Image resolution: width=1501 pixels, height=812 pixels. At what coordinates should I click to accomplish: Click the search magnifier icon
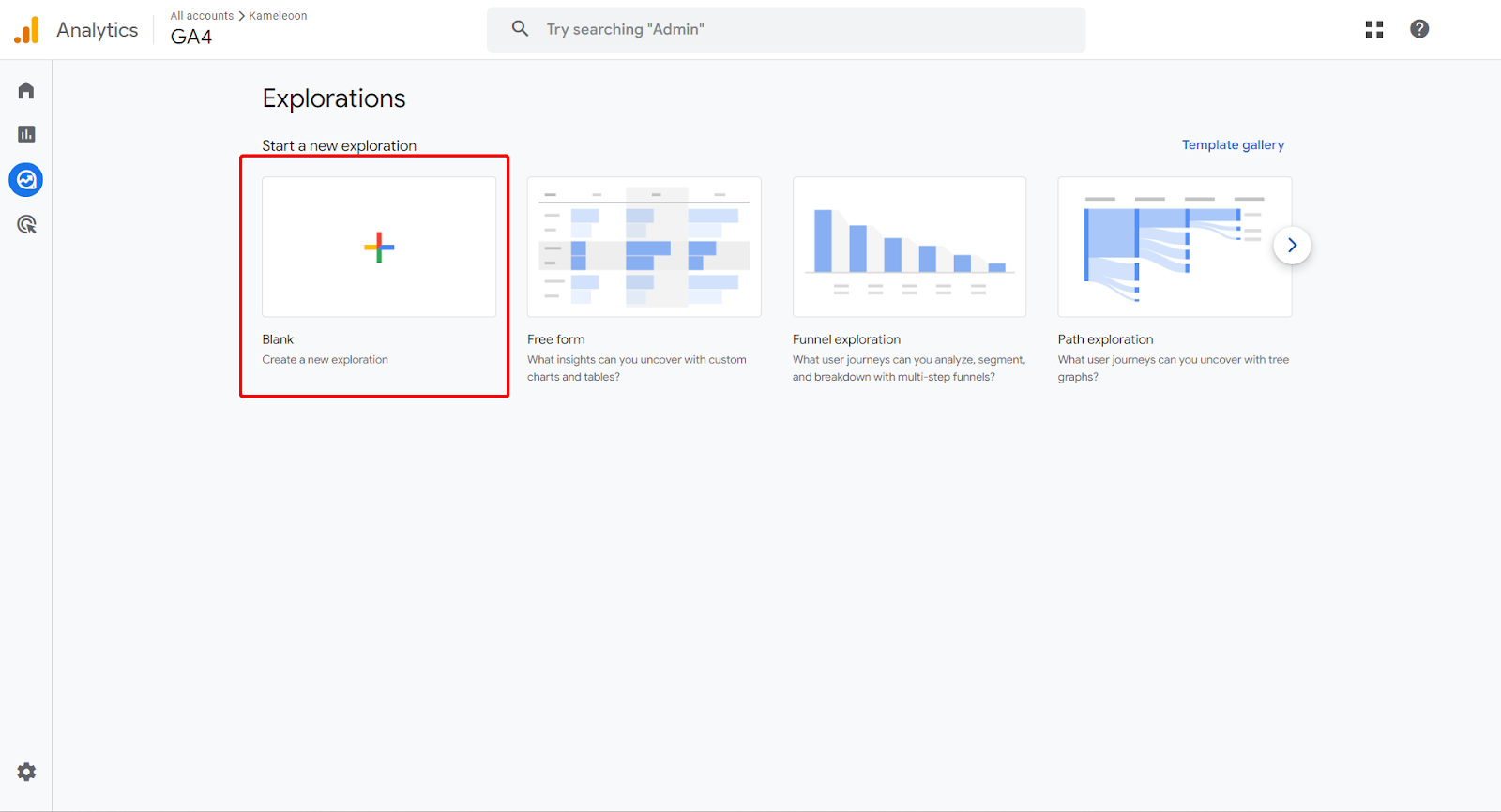(520, 29)
